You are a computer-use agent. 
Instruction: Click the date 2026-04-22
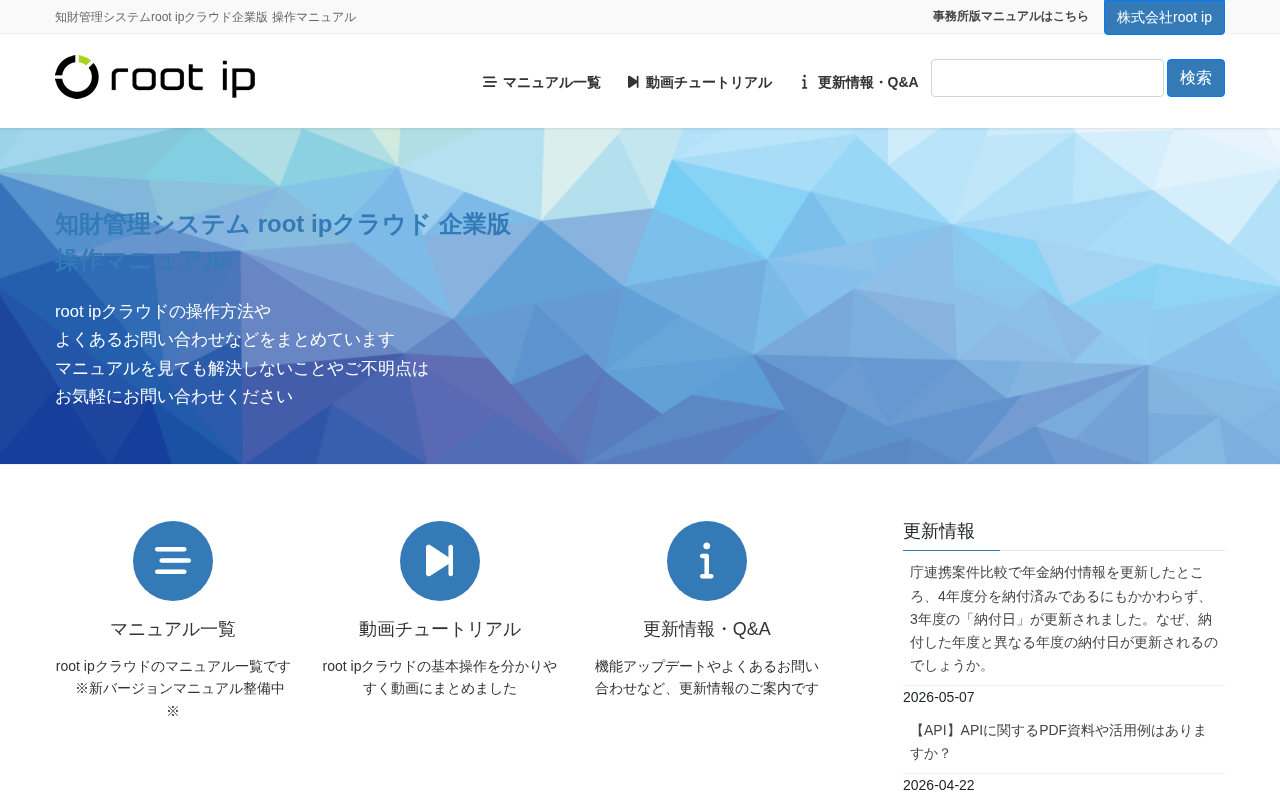pyautogui.click(x=939, y=785)
